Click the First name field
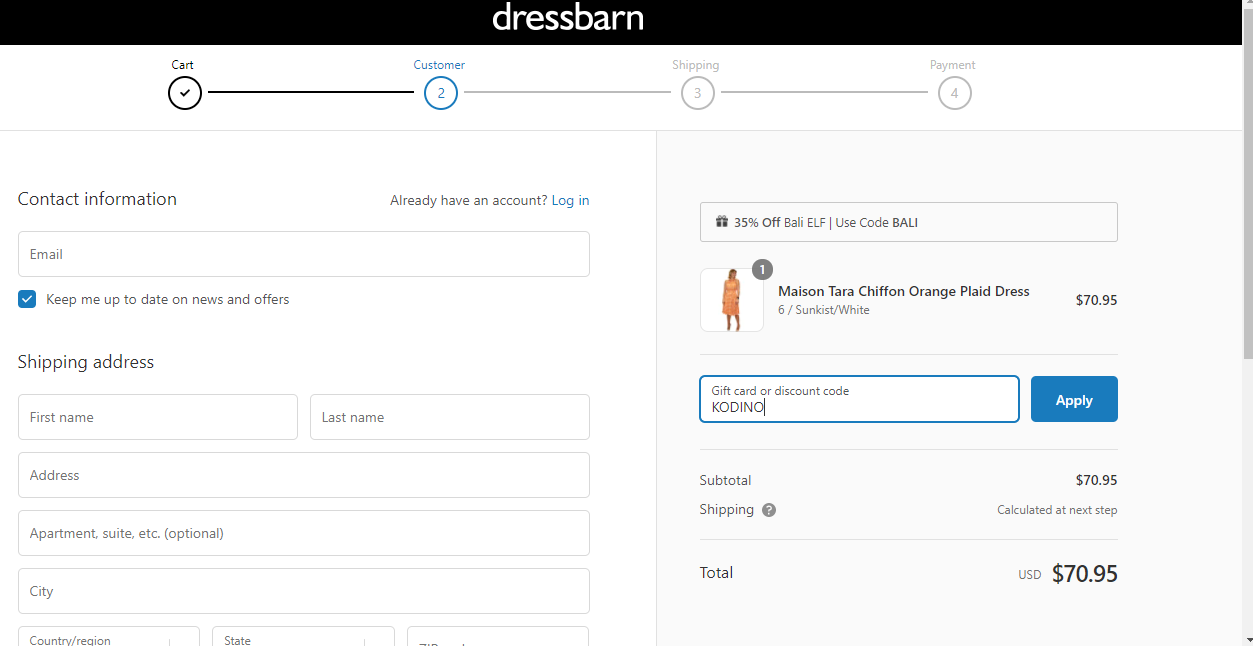 tap(158, 417)
